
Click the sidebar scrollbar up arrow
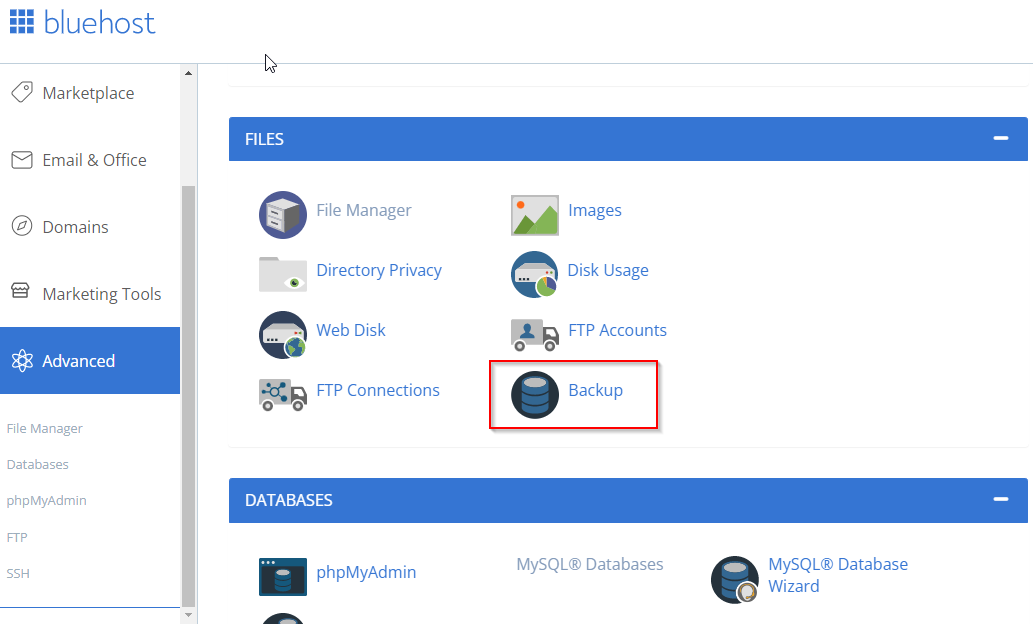pos(188,73)
